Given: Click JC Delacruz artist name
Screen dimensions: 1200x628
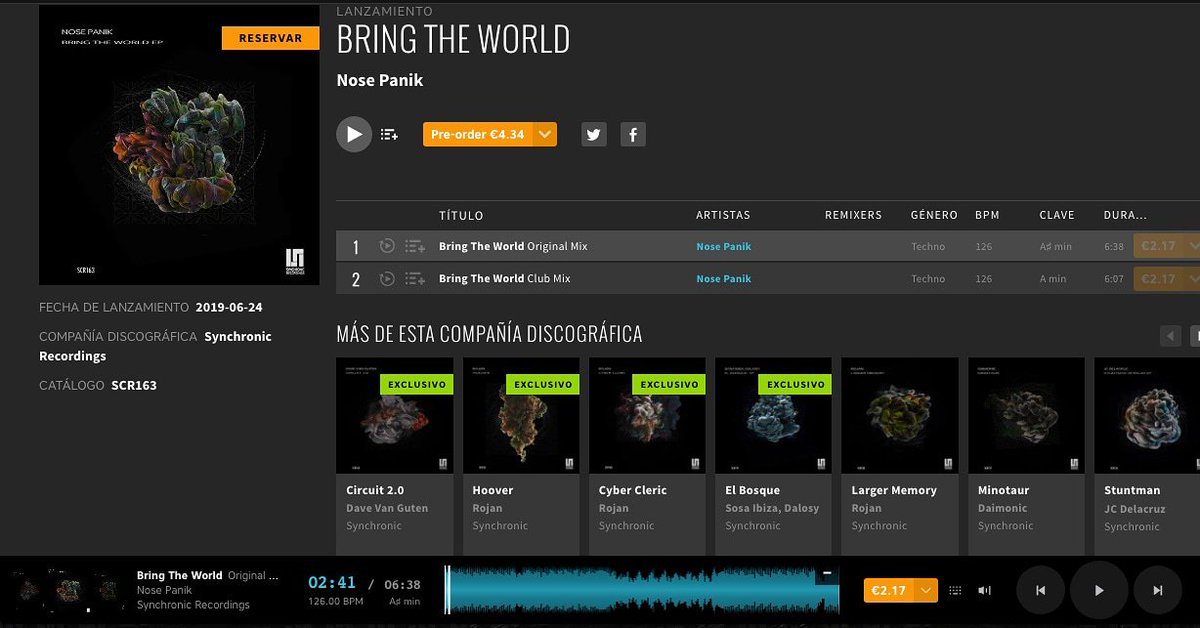Looking at the screenshot, I should click(1135, 508).
